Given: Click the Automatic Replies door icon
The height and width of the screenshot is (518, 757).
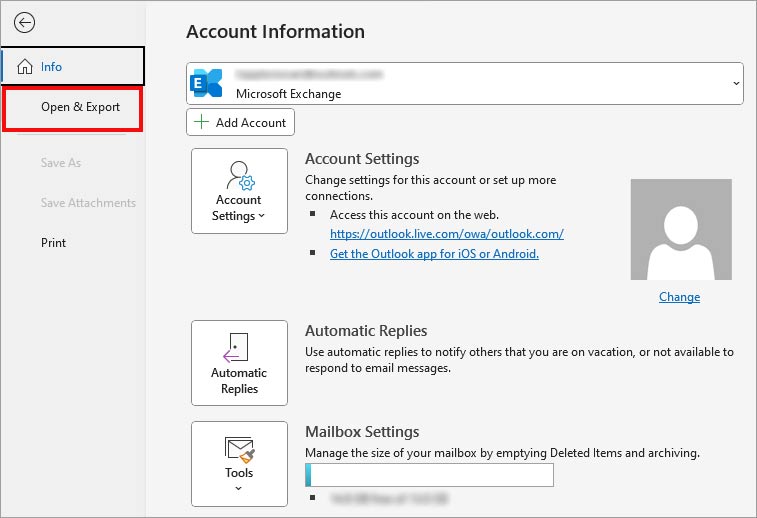Looking at the screenshot, I should (x=236, y=348).
